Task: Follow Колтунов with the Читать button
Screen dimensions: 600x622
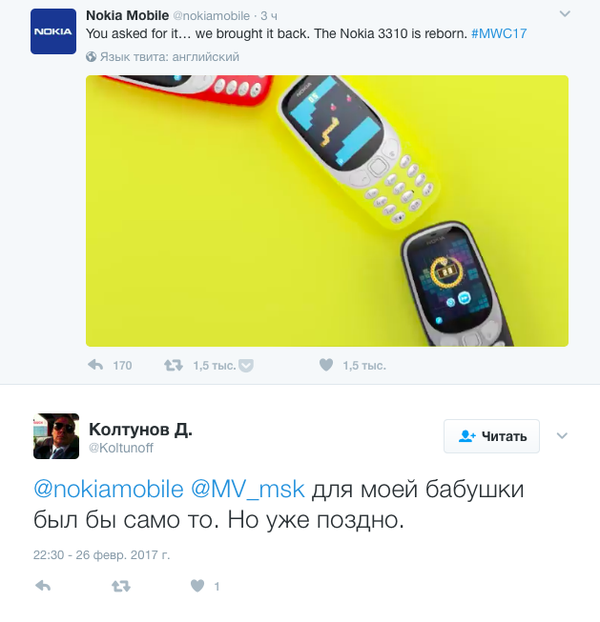Action: (x=492, y=436)
